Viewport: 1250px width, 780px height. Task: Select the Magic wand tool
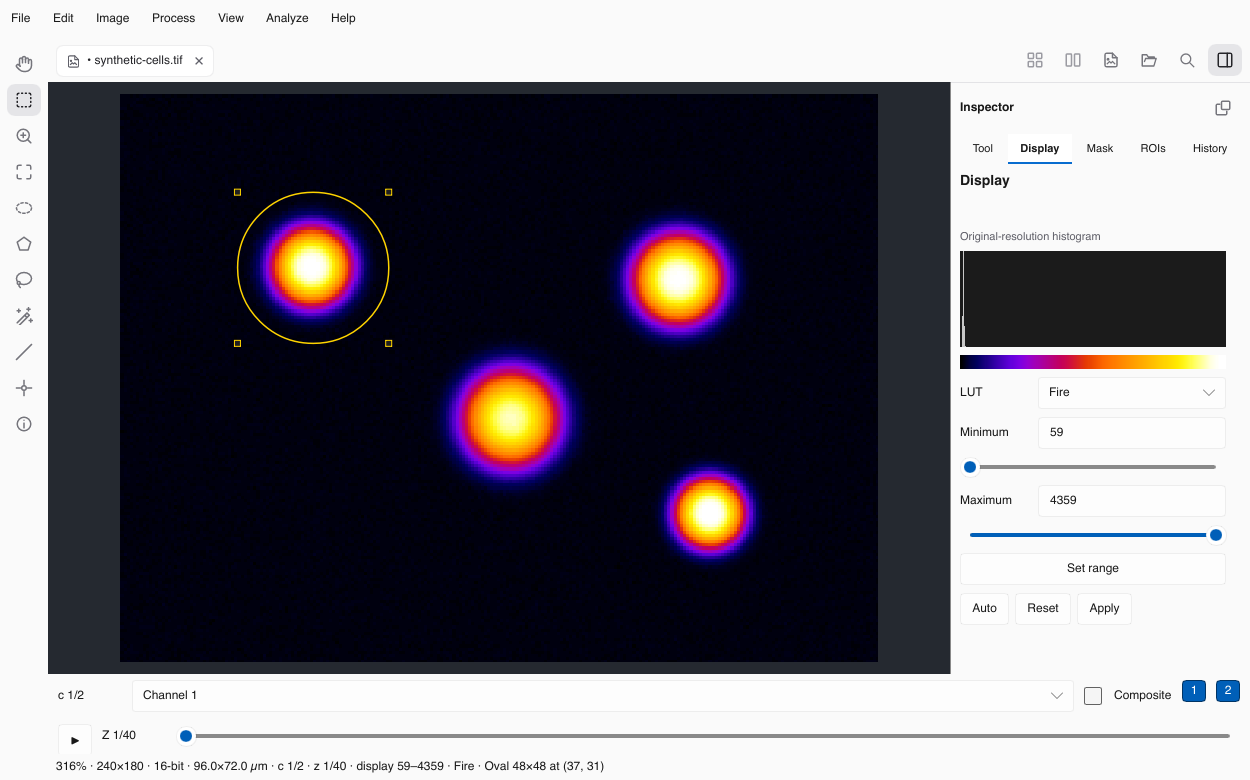(x=24, y=316)
